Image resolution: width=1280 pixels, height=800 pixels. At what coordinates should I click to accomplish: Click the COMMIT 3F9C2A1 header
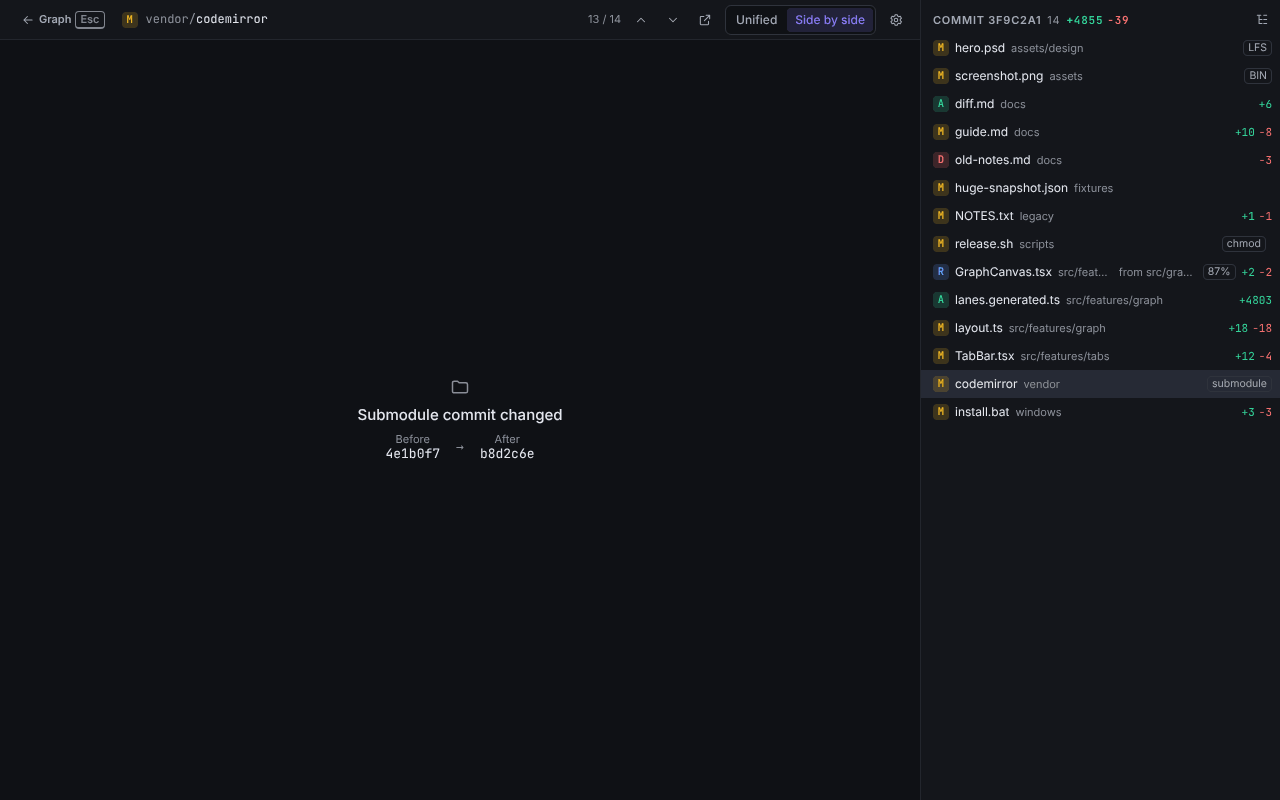(987, 20)
